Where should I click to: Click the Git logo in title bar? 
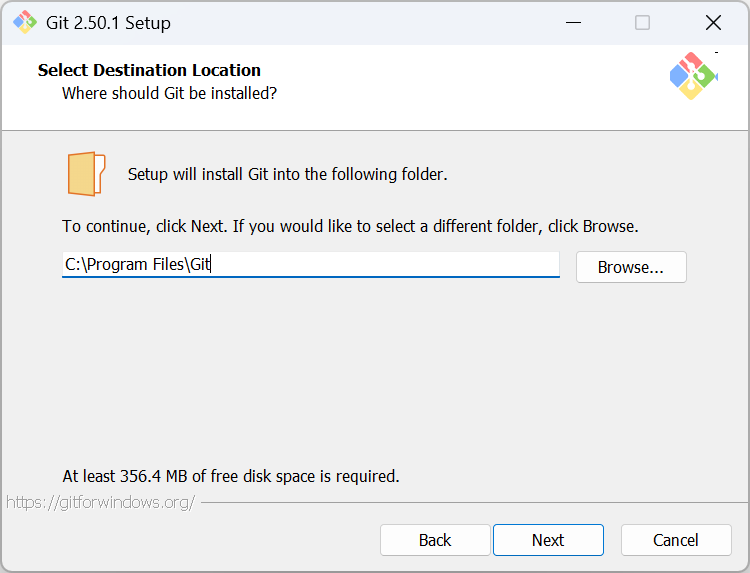click(x=24, y=22)
